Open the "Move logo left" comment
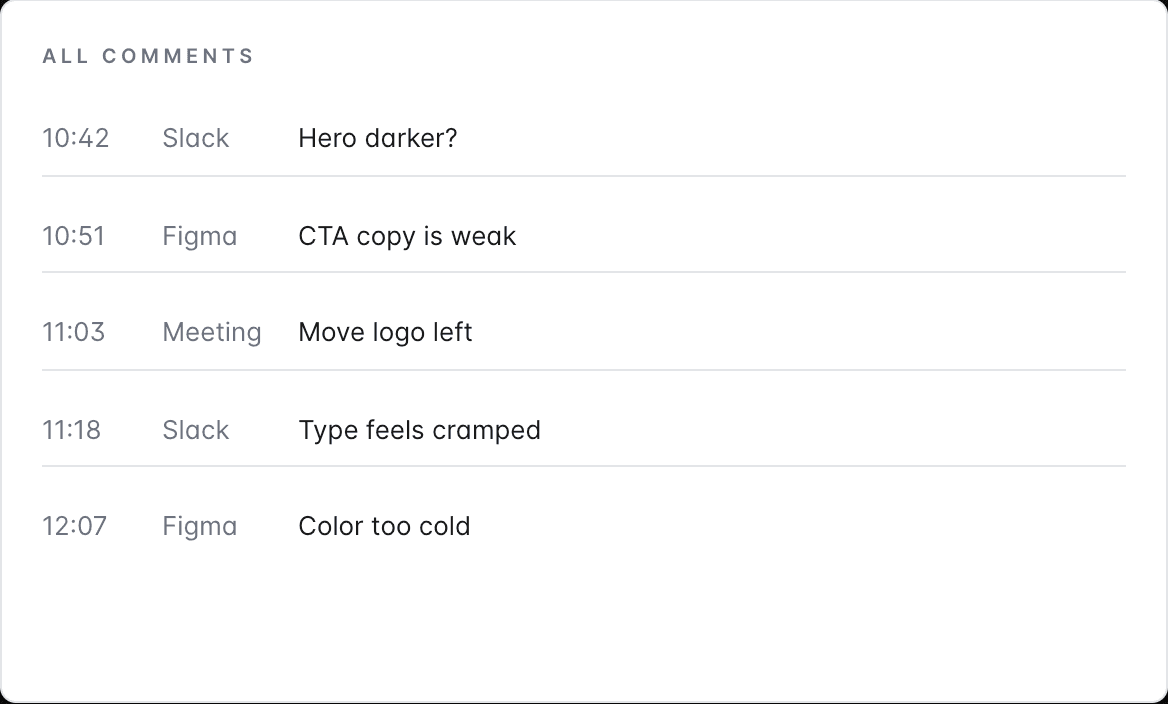The width and height of the screenshot is (1168, 704). [x=385, y=332]
